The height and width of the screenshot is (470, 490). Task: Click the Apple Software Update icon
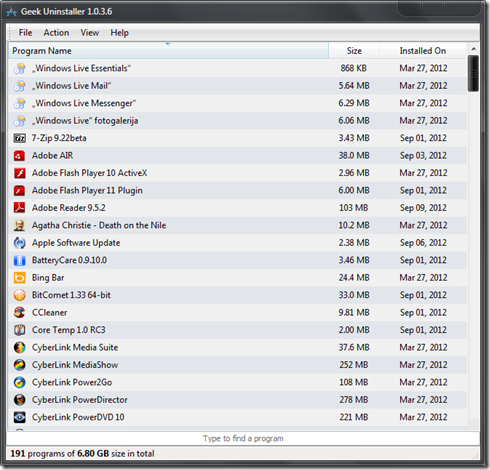click(19, 243)
